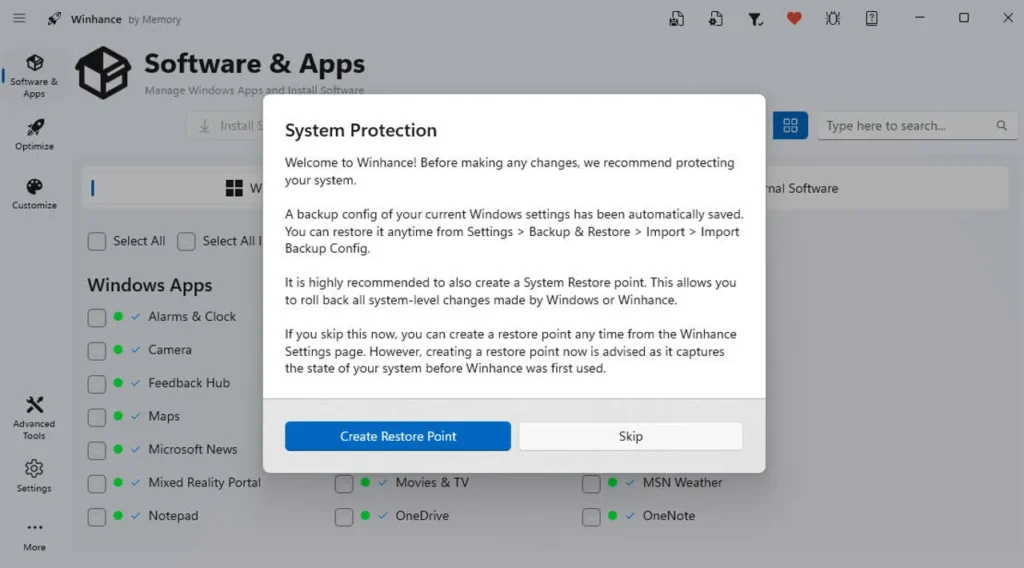Minimize the Winhance window
This screenshot has width=1024, height=568.
[920, 18]
